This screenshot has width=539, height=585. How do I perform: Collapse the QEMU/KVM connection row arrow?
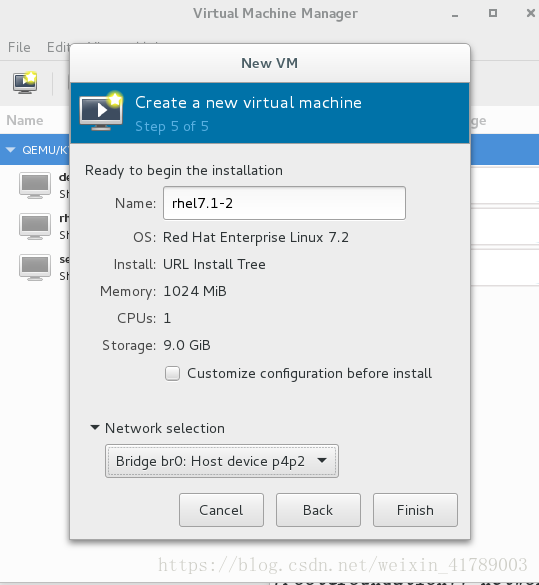click(10, 150)
